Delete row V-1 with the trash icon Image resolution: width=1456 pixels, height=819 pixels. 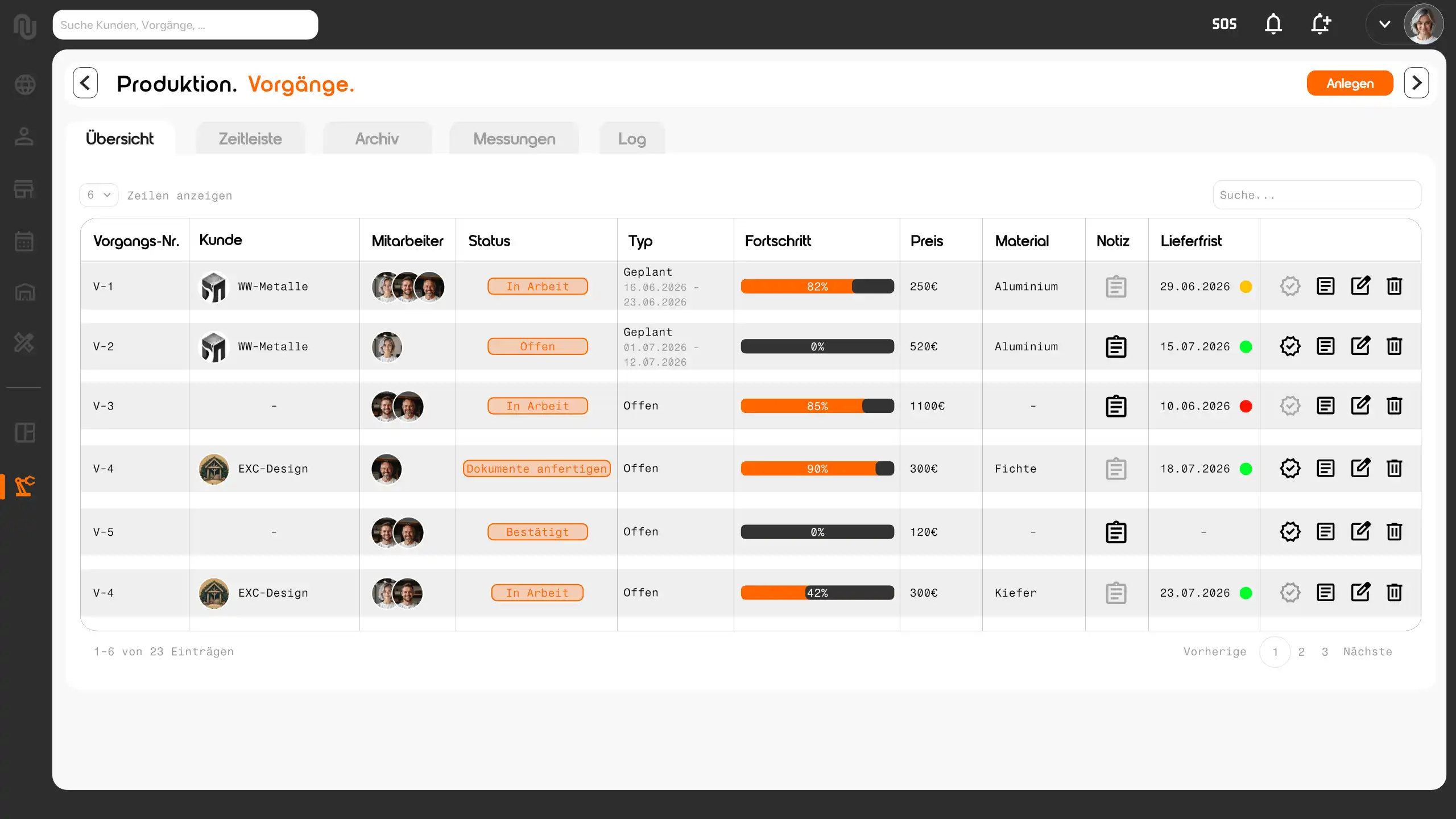(1394, 286)
